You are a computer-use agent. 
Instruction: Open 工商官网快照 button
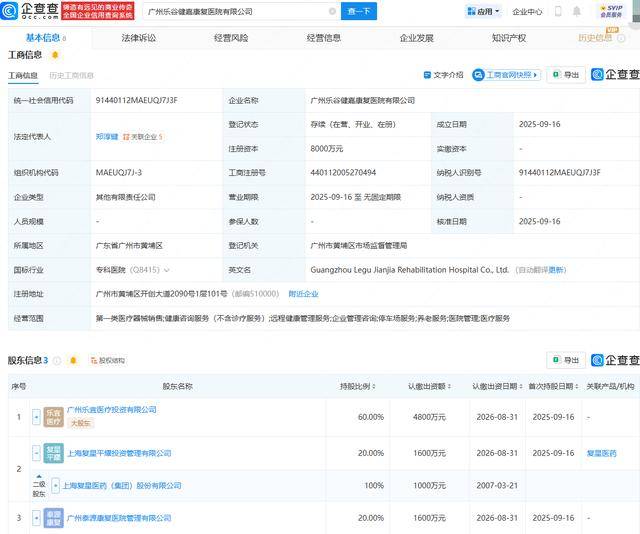click(507, 75)
